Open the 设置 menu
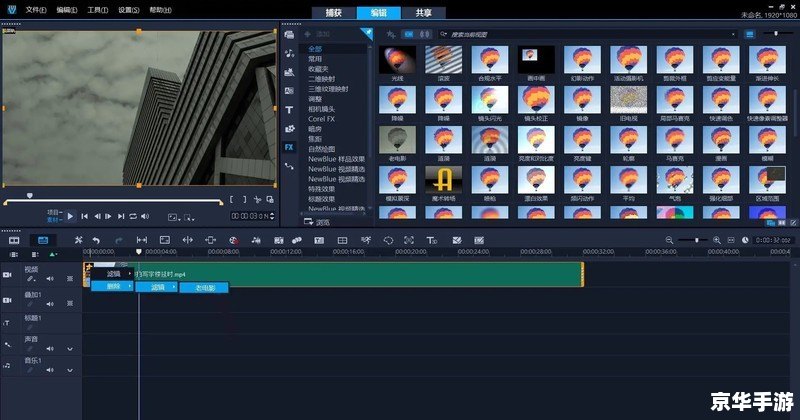The image size is (800, 420). pos(129,10)
